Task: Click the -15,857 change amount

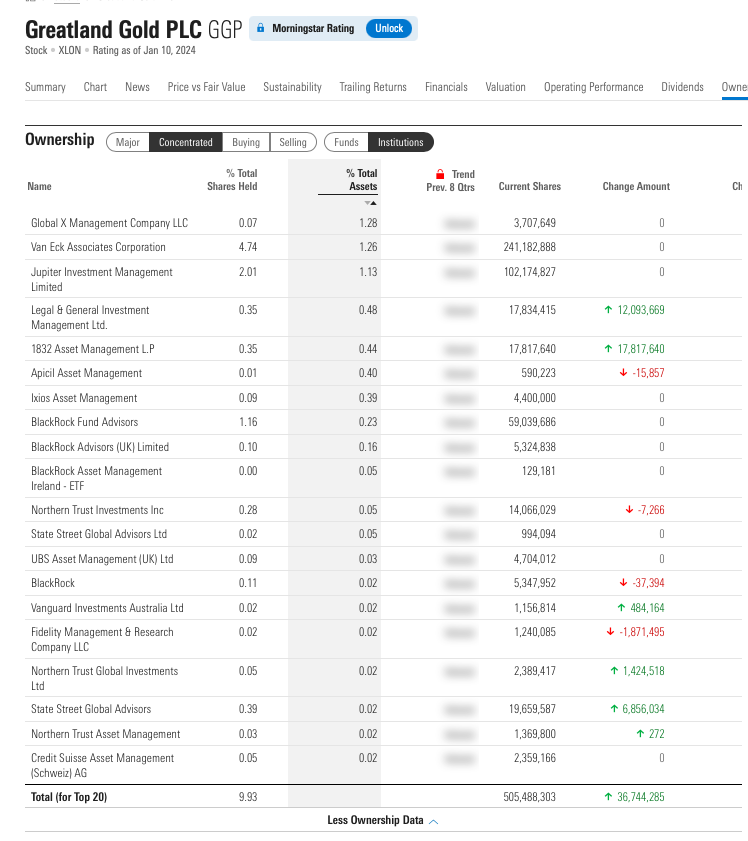Action: (x=648, y=373)
